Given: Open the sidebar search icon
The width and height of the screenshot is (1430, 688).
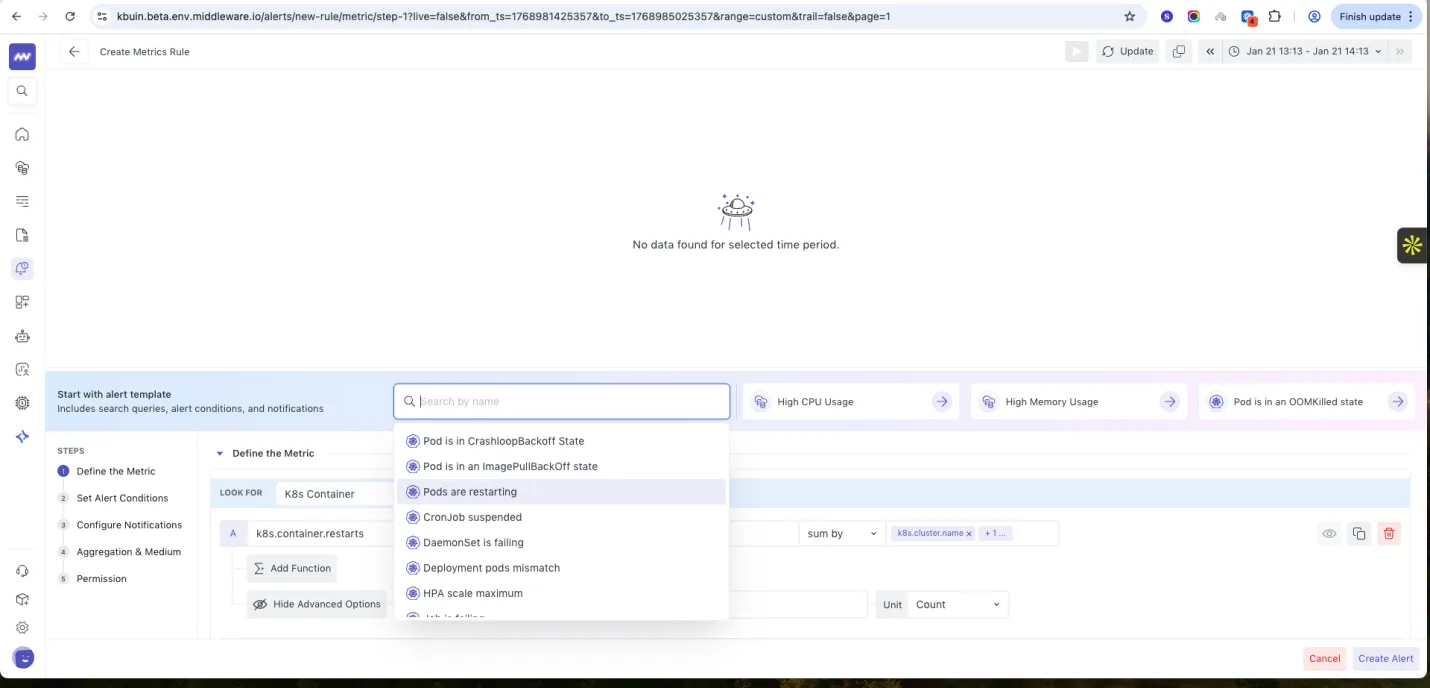Looking at the screenshot, I should 22,91.
